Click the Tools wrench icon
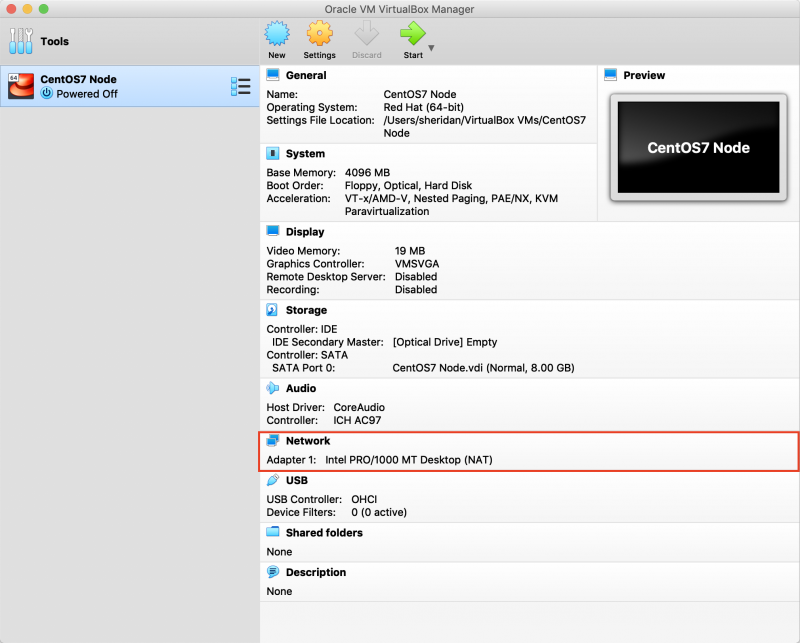The image size is (800, 643). pyautogui.click(x=21, y=41)
